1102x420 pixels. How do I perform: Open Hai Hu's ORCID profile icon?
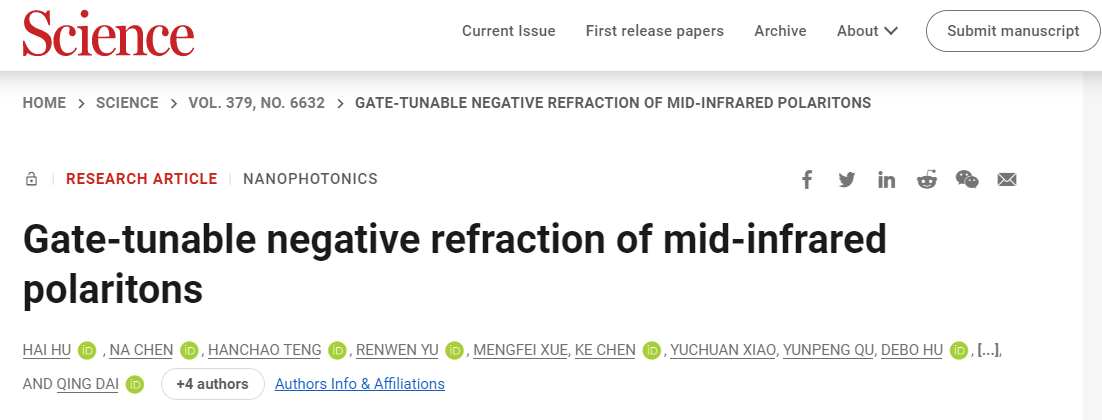pos(87,350)
